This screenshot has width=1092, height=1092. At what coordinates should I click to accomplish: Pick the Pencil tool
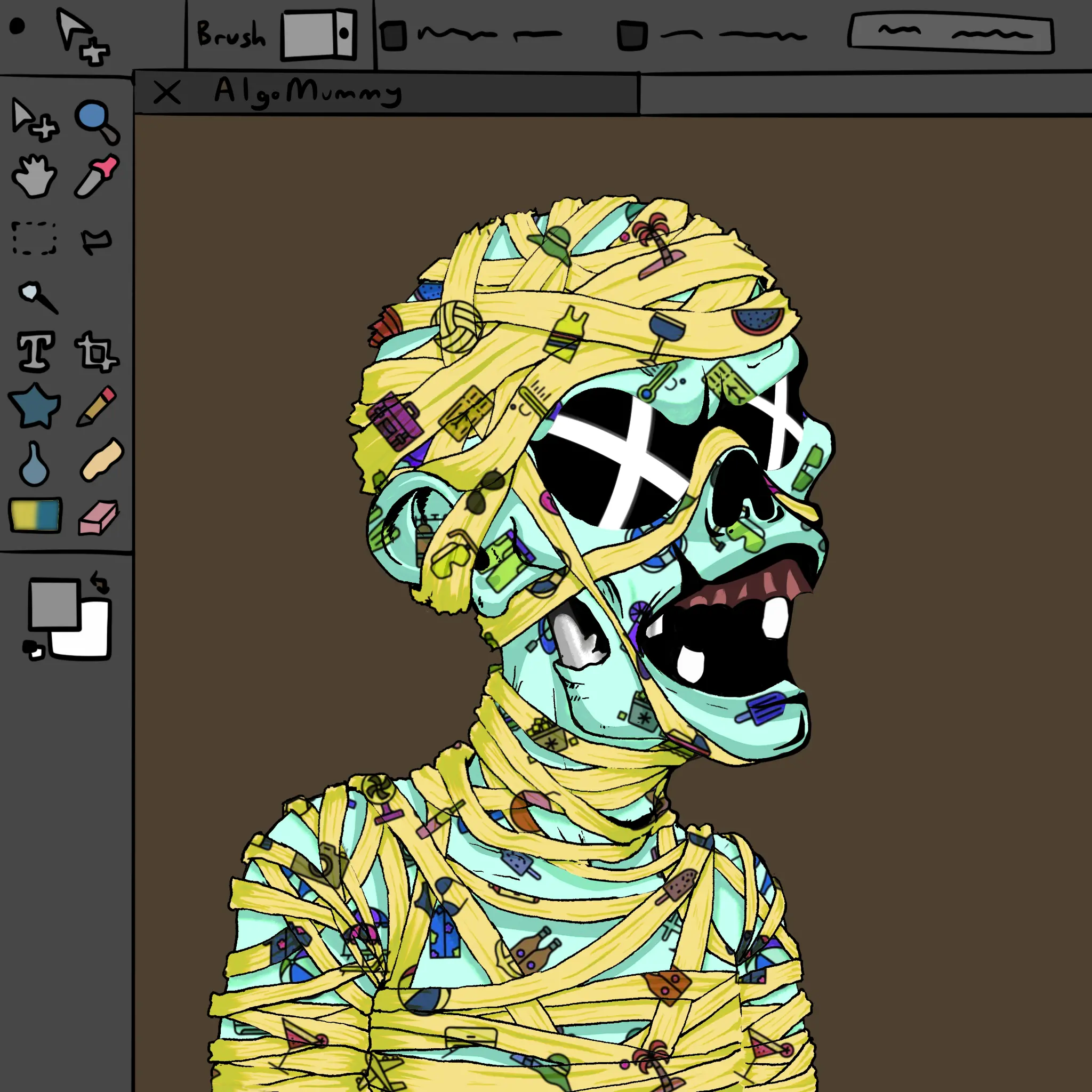tap(96, 406)
